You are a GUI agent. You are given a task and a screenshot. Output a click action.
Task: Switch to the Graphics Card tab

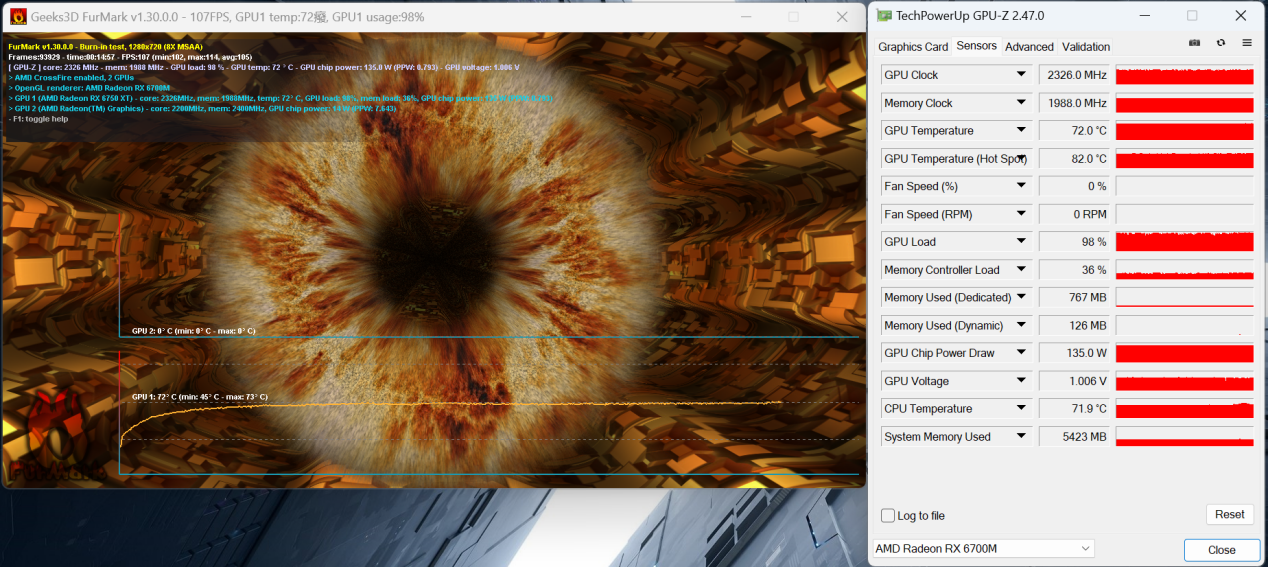pos(913,47)
